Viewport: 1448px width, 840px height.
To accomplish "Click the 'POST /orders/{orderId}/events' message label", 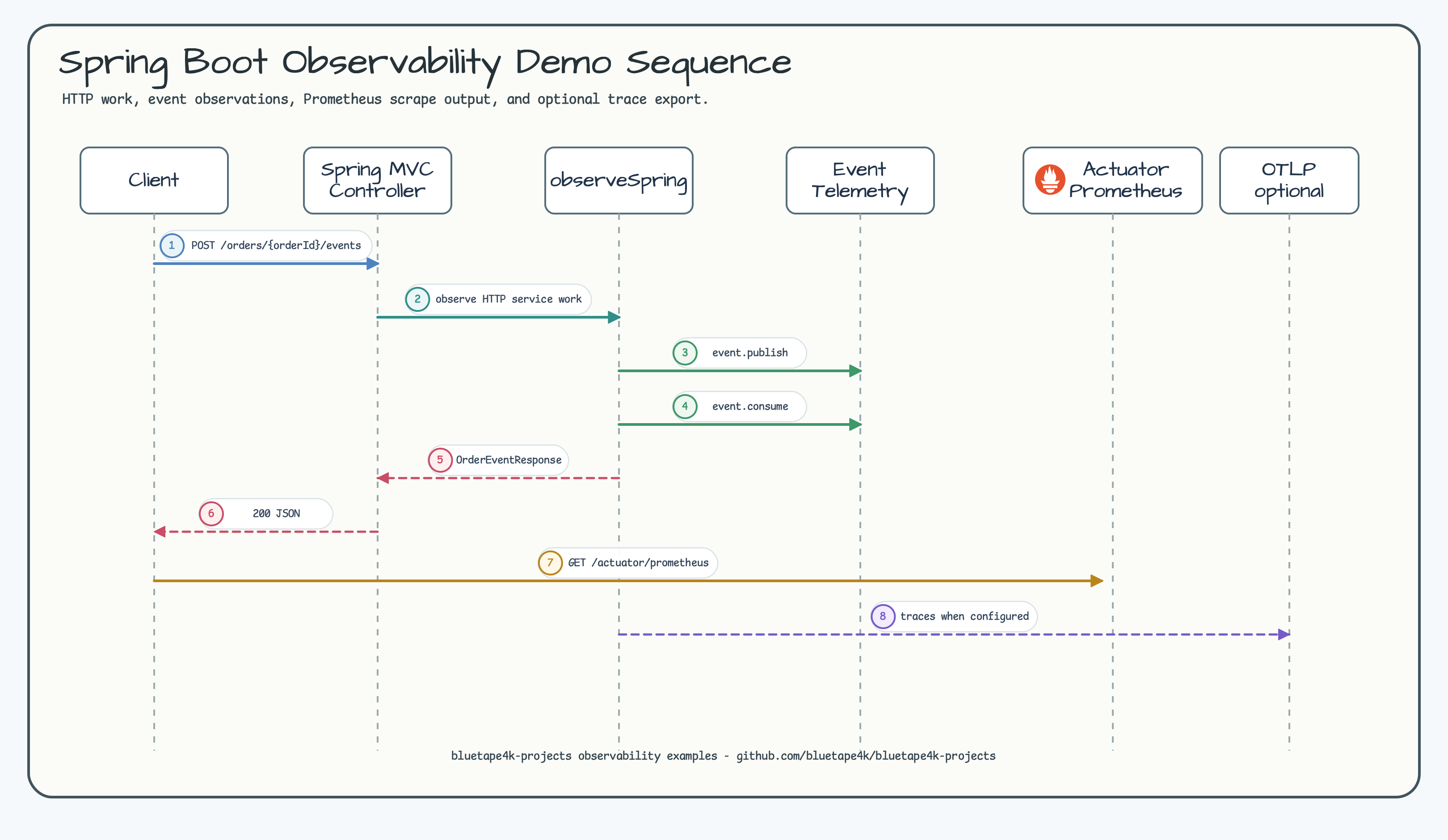I will coord(276,246).
